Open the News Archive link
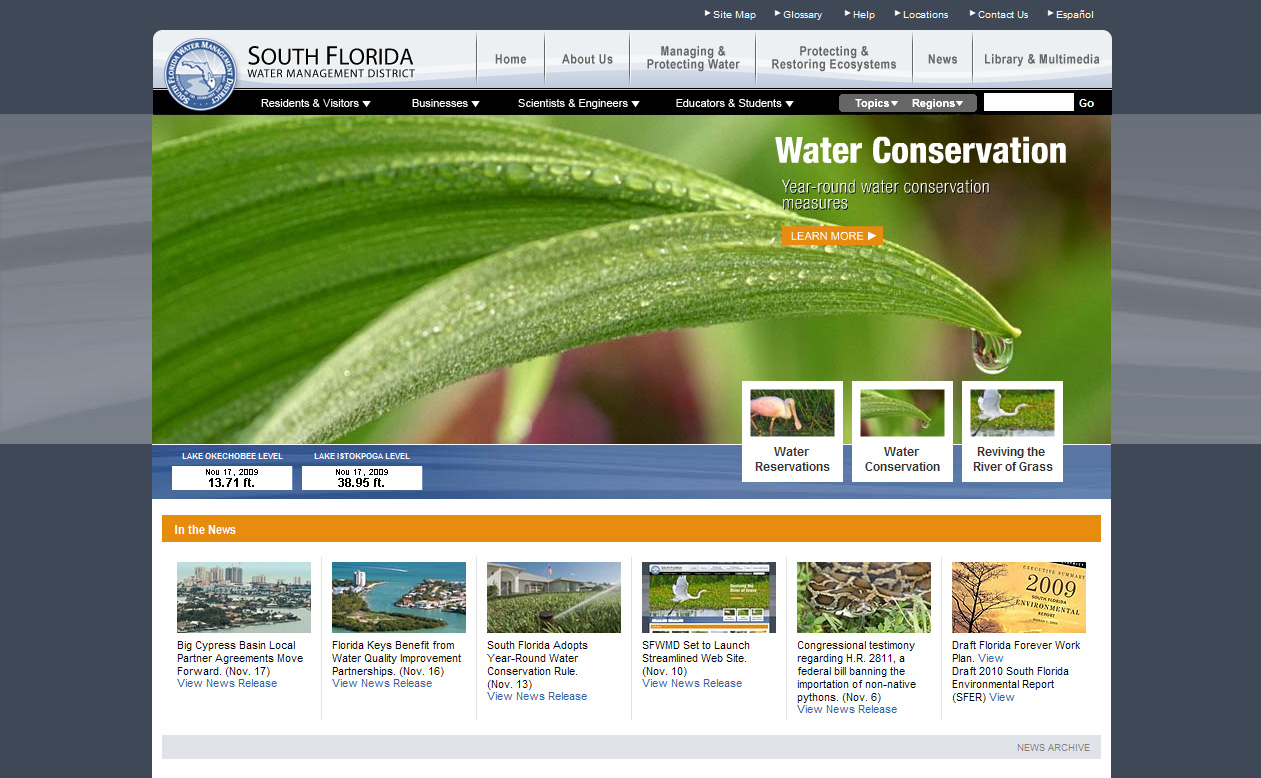 1053,748
